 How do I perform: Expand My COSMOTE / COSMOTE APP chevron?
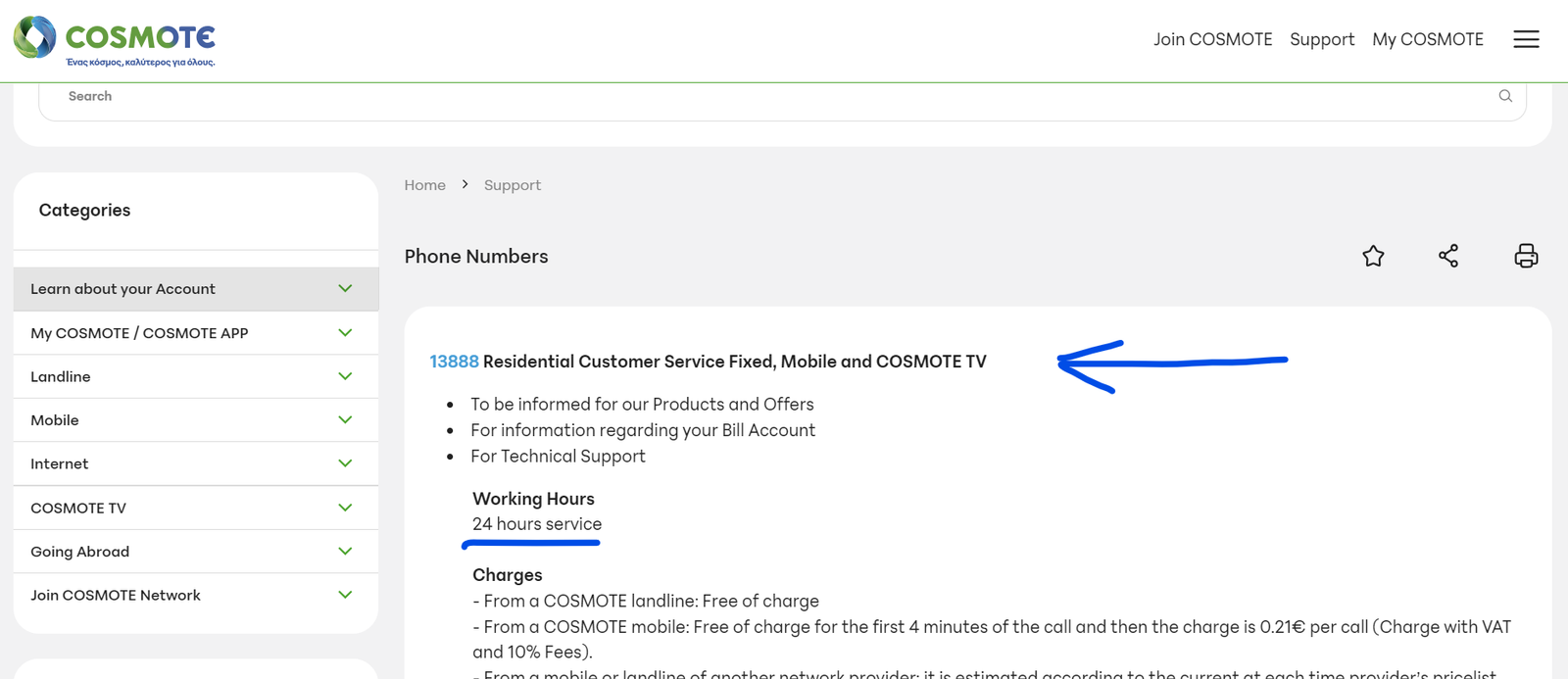click(345, 332)
